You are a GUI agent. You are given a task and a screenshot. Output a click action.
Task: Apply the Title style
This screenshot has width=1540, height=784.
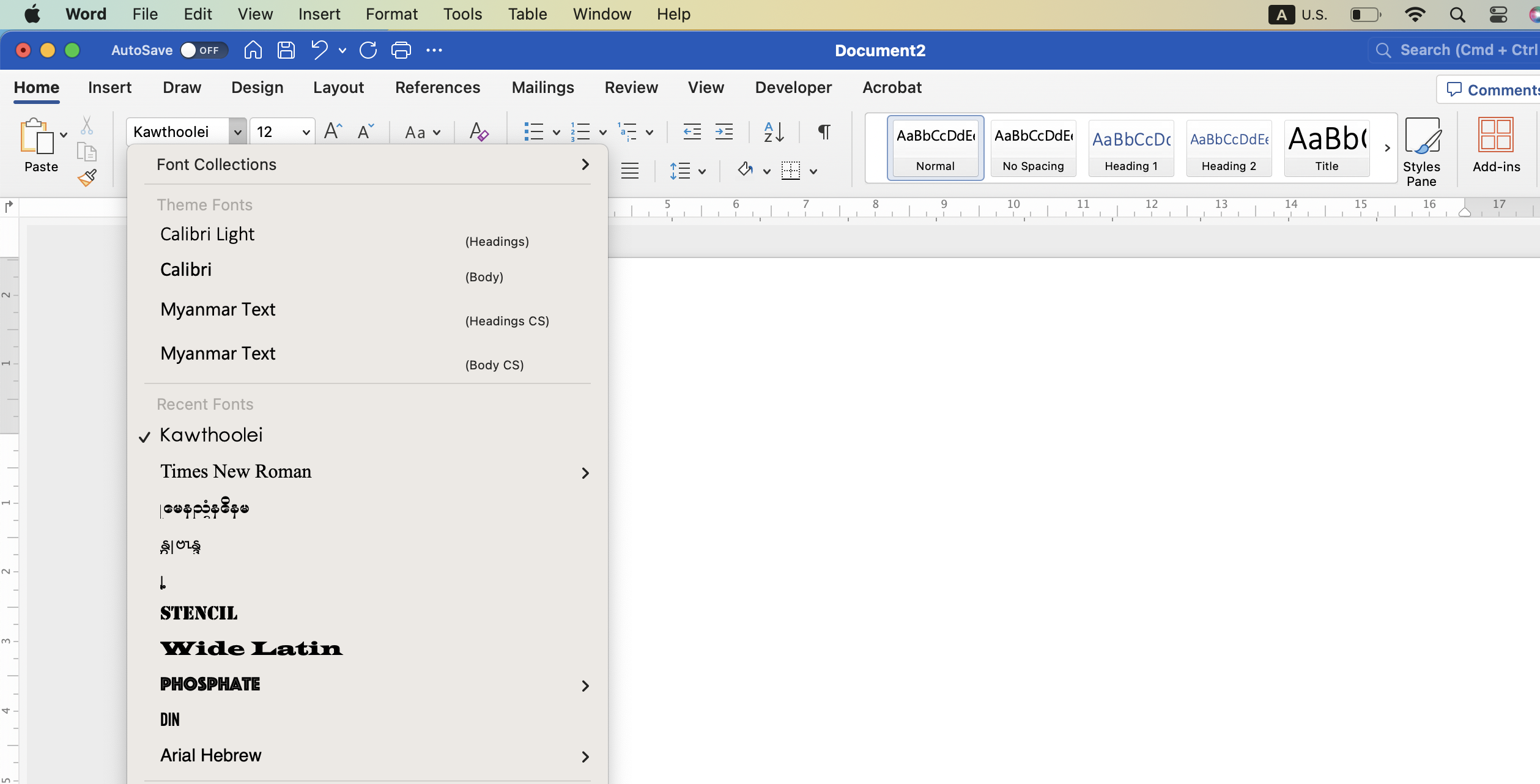click(x=1327, y=148)
